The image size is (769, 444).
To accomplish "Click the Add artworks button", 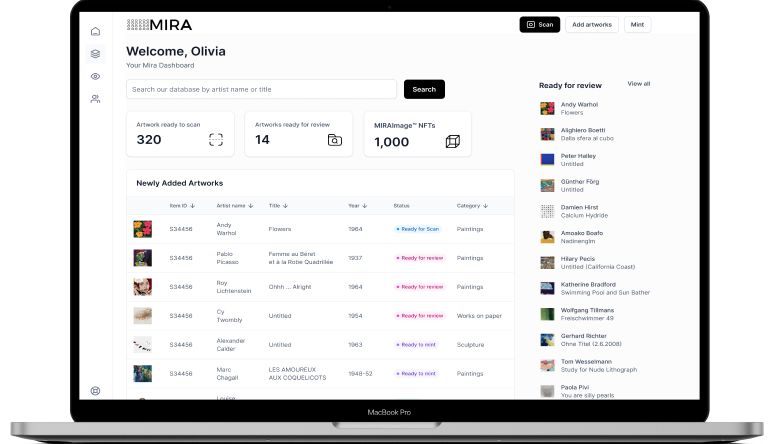I will click(x=592, y=24).
